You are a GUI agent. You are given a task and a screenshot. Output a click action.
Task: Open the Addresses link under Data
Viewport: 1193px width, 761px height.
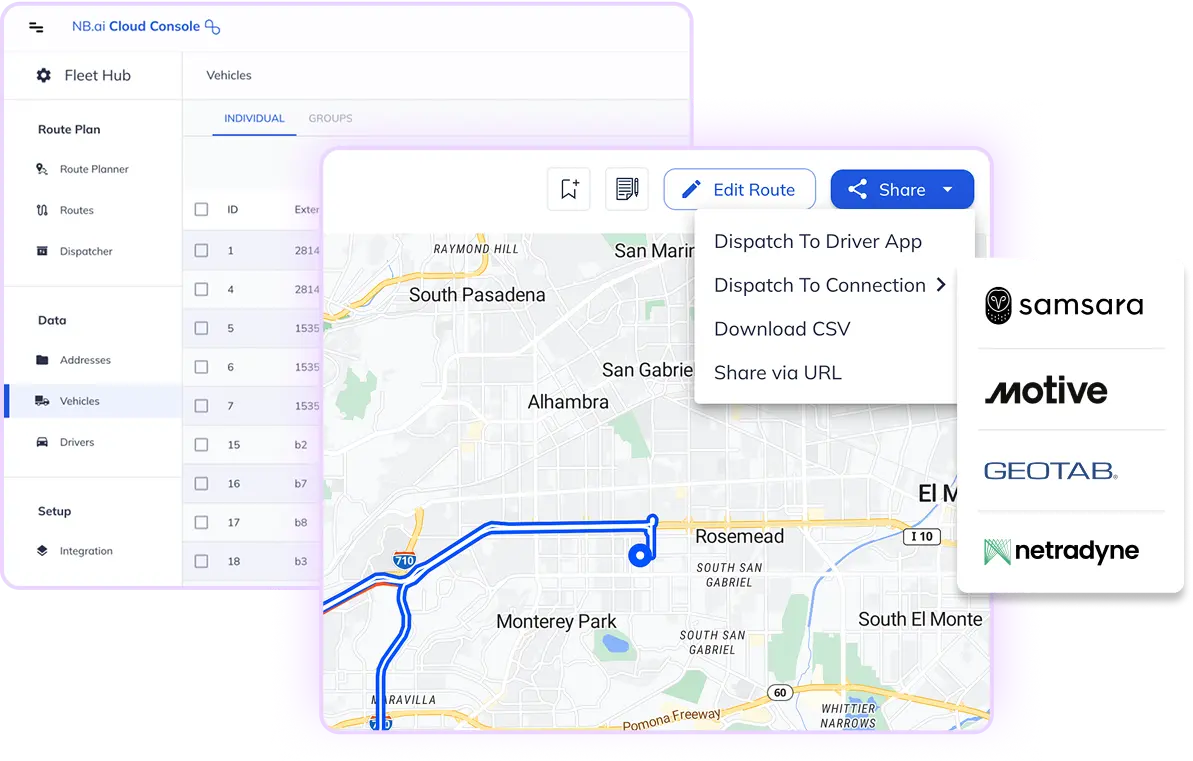tap(85, 360)
